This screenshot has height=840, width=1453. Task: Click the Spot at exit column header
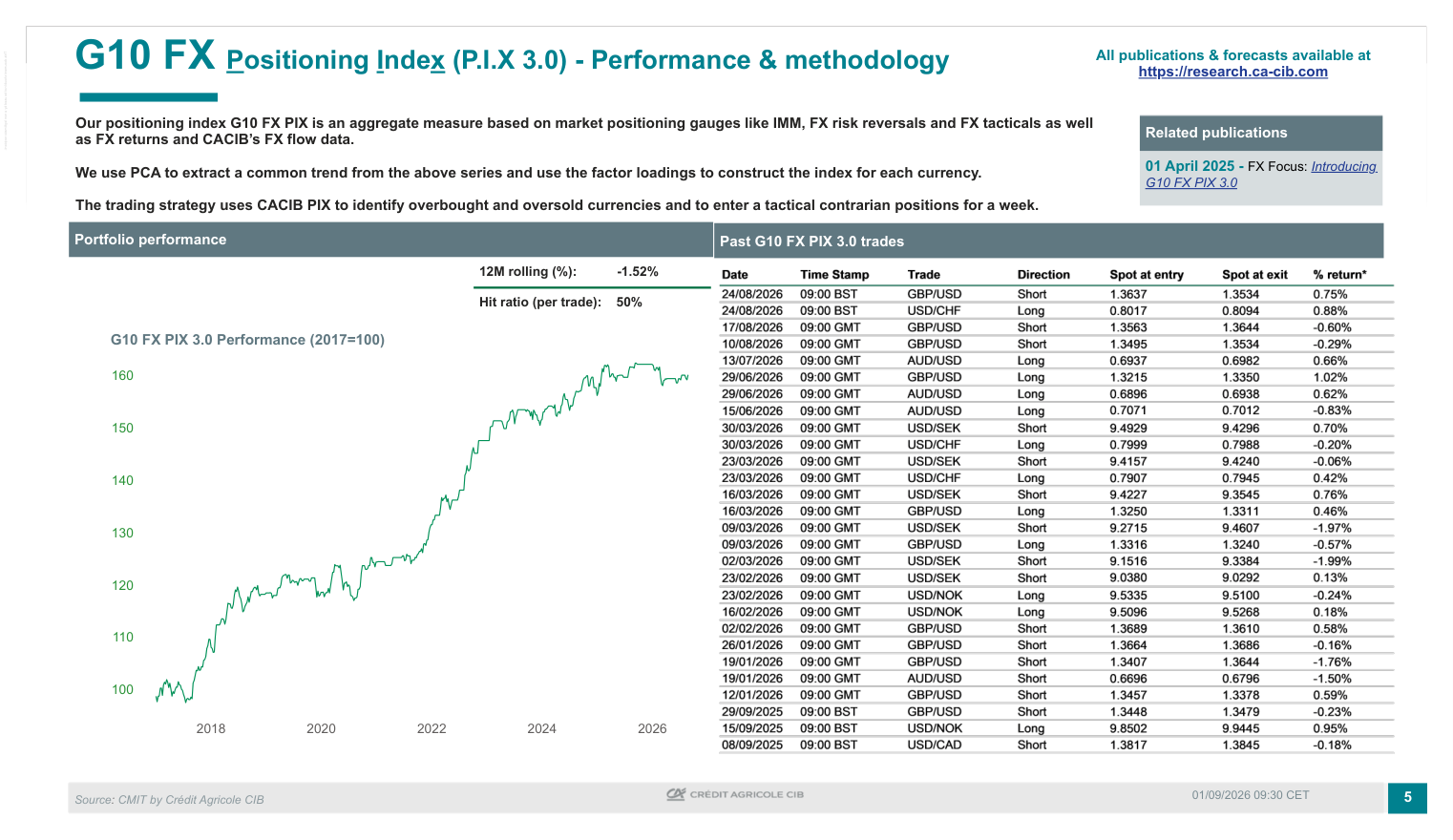[1254, 275]
